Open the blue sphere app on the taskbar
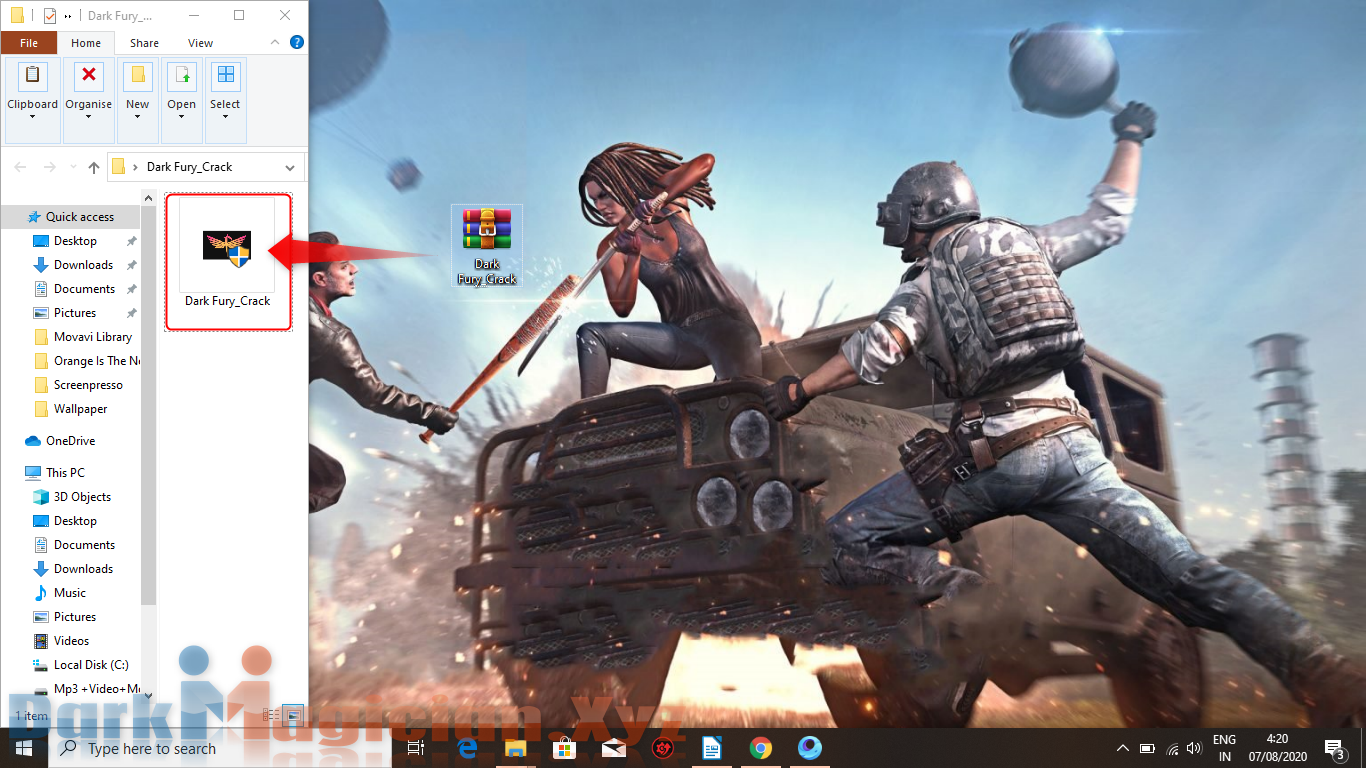The height and width of the screenshot is (768, 1366). click(810, 748)
